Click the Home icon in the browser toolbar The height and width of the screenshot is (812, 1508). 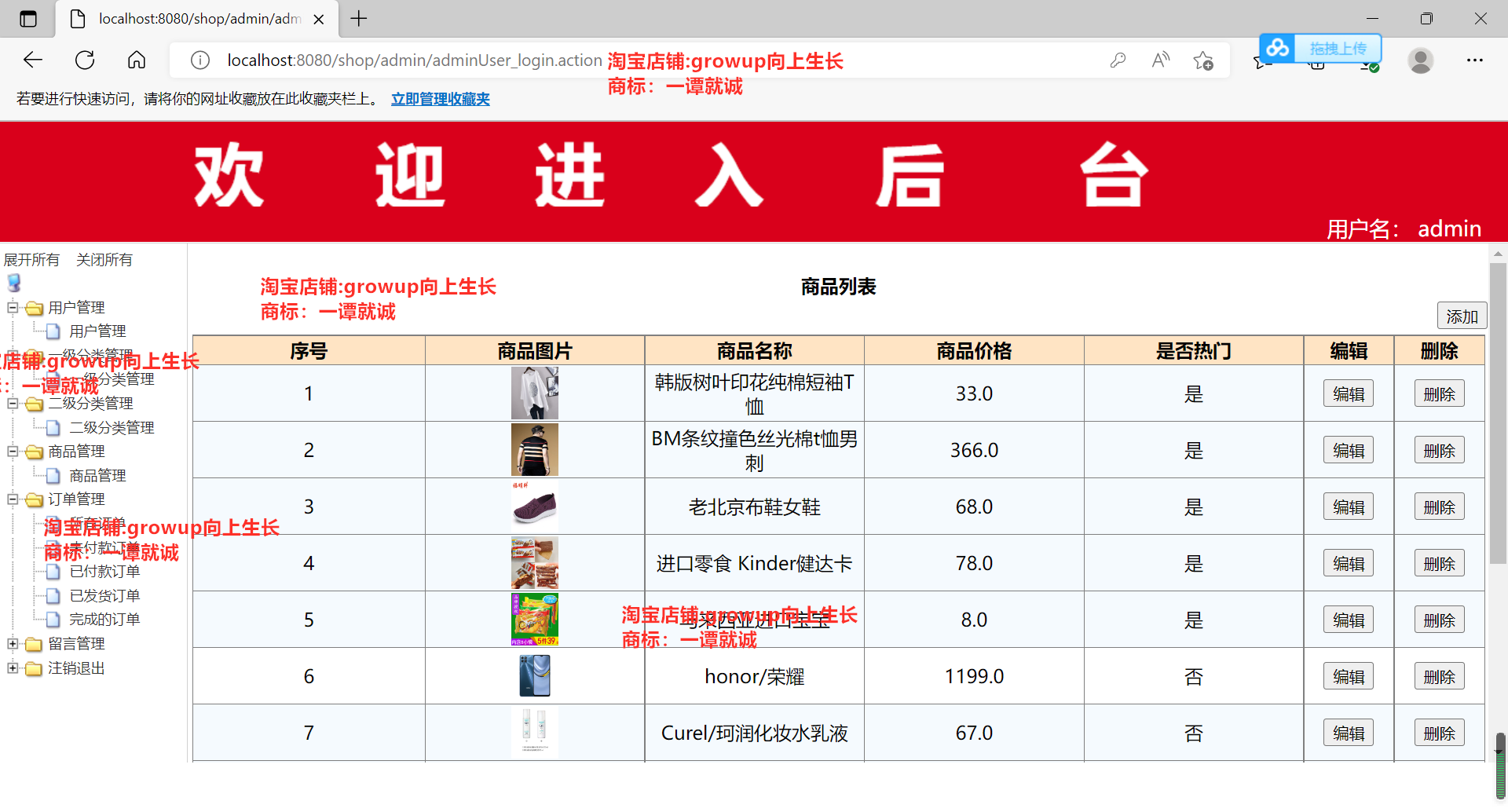136,60
